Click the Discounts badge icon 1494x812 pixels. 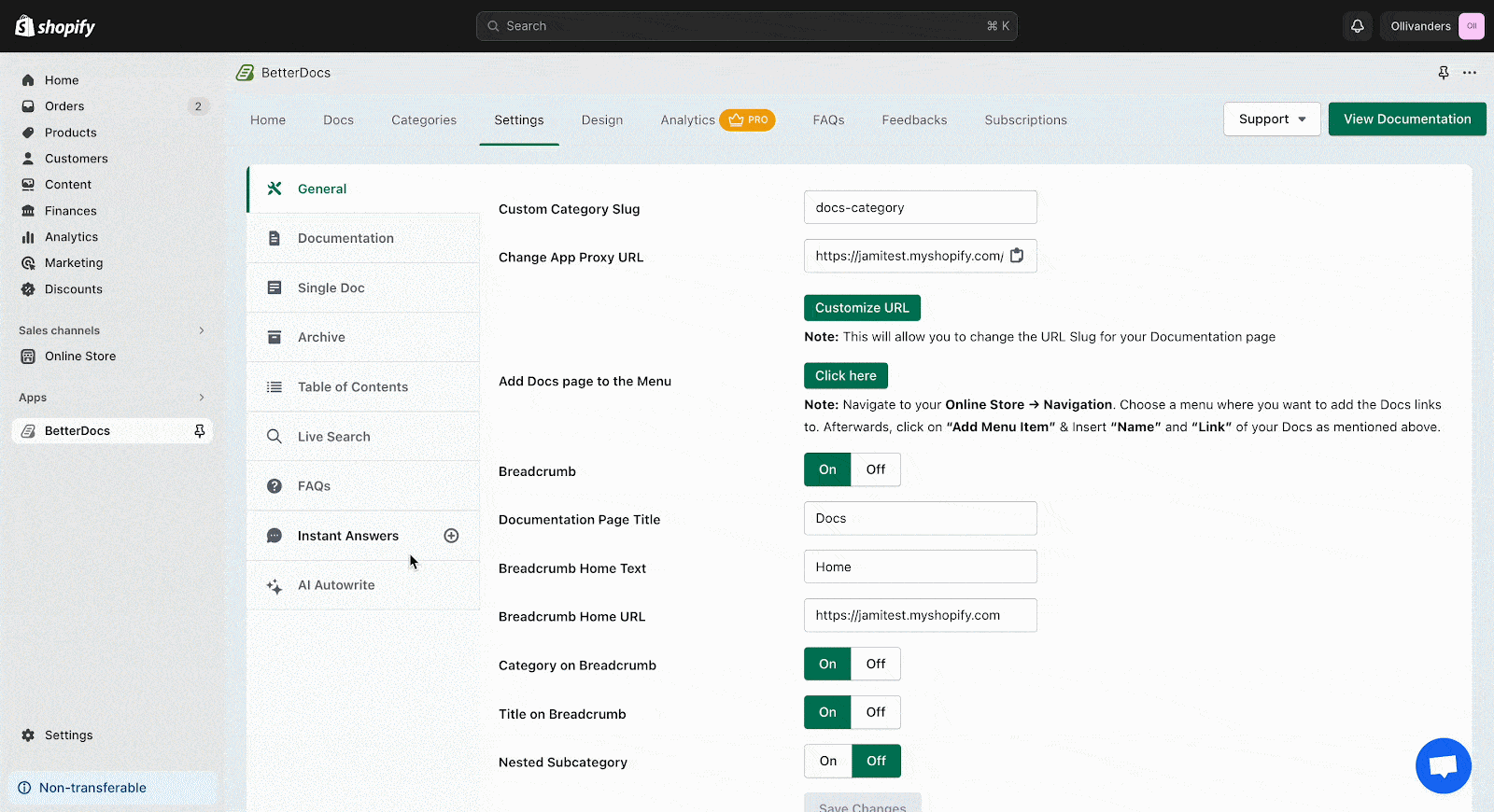[x=28, y=289]
